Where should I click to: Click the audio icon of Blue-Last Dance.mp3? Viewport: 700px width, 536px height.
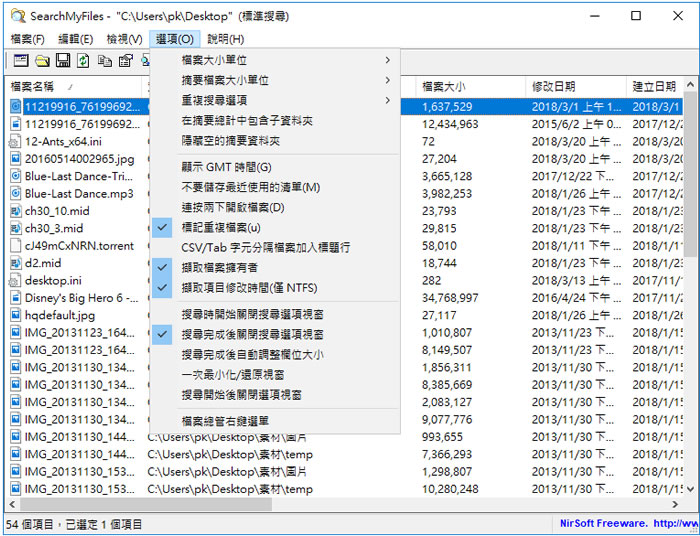click(x=15, y=194)
